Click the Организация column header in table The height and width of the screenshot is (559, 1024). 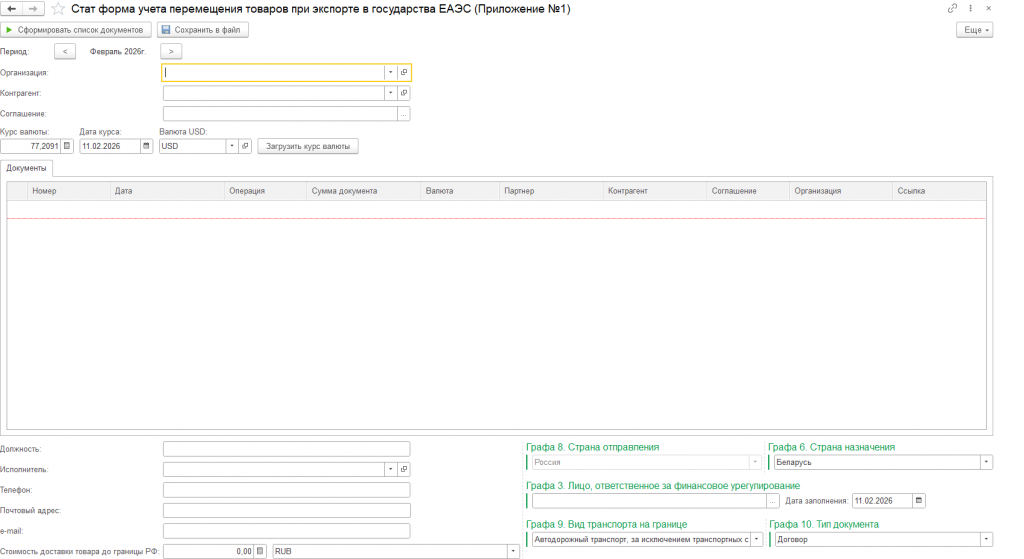(x=841, y=191)
